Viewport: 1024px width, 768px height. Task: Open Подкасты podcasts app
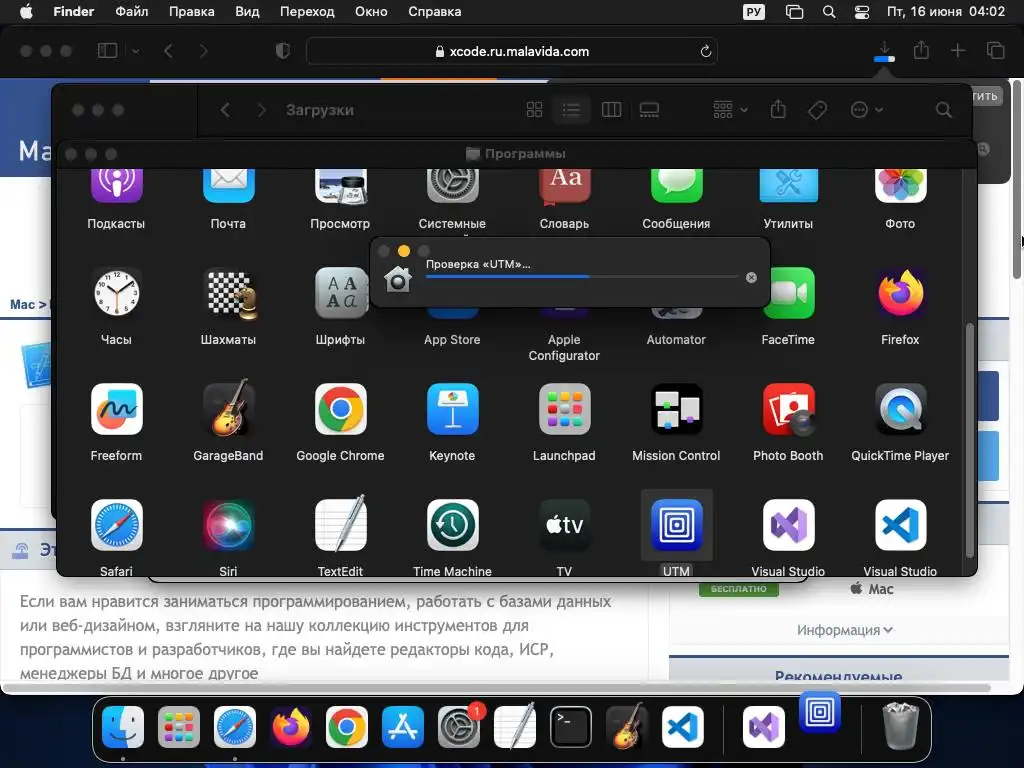coord(116,186)
